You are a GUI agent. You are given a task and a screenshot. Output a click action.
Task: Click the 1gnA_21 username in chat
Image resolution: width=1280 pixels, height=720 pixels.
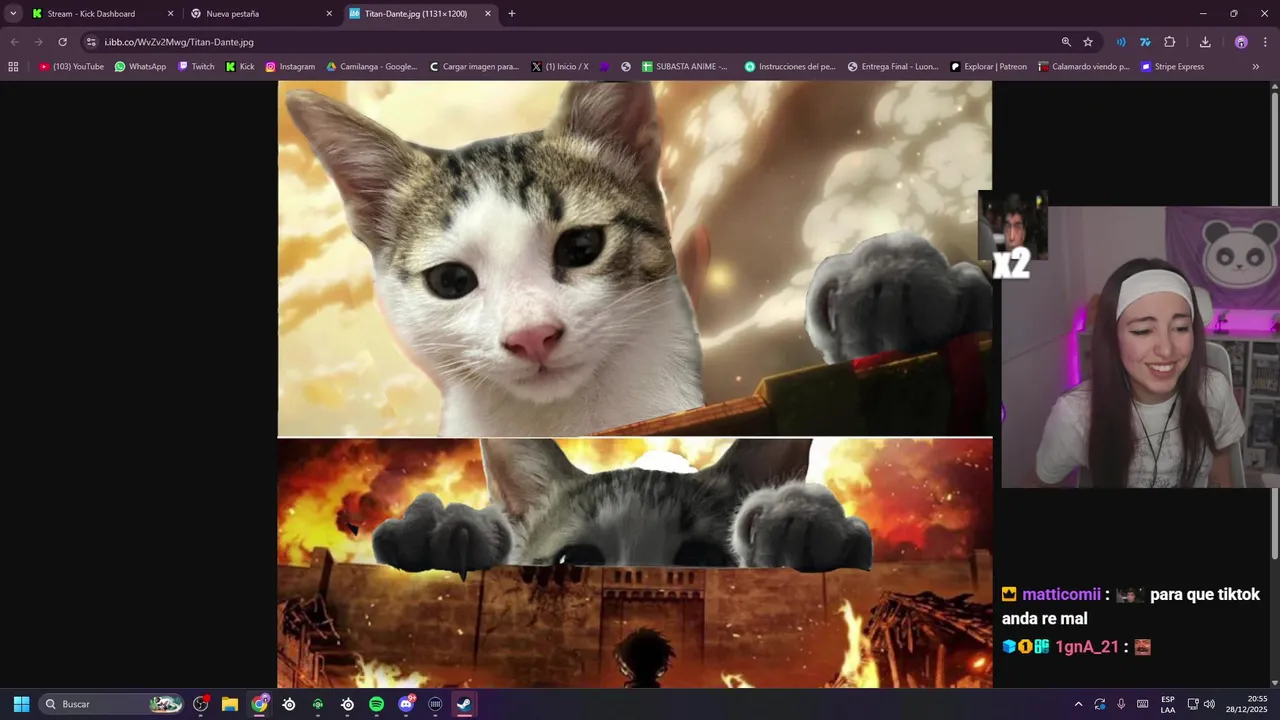[1087, 647]
